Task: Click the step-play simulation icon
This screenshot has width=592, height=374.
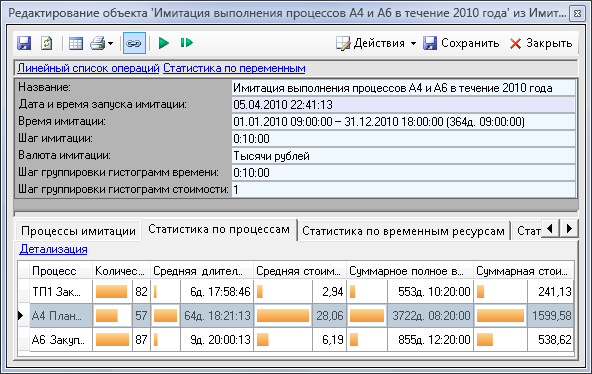Action: coord(187,43)
